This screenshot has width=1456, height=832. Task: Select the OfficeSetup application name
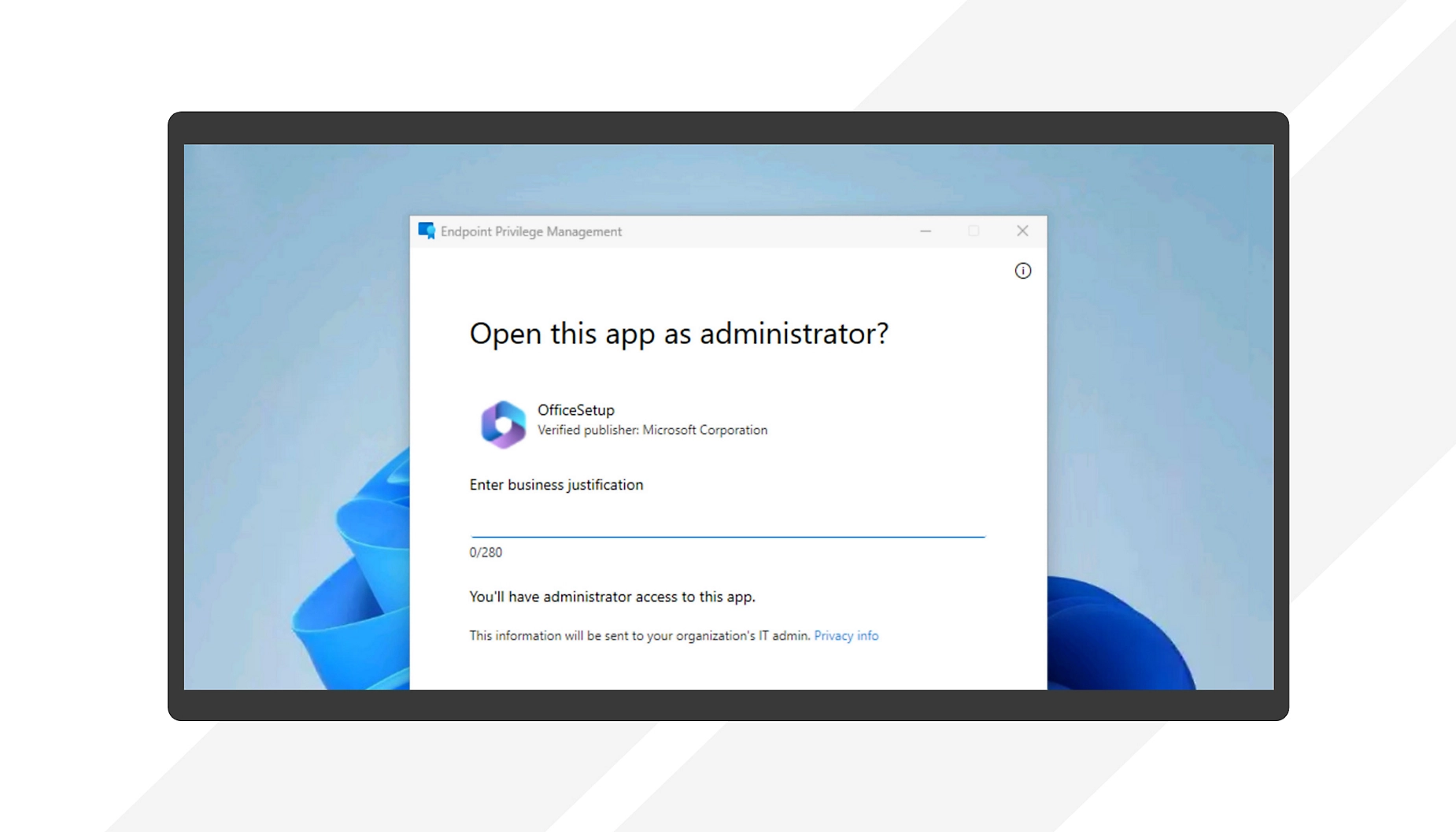575,410
